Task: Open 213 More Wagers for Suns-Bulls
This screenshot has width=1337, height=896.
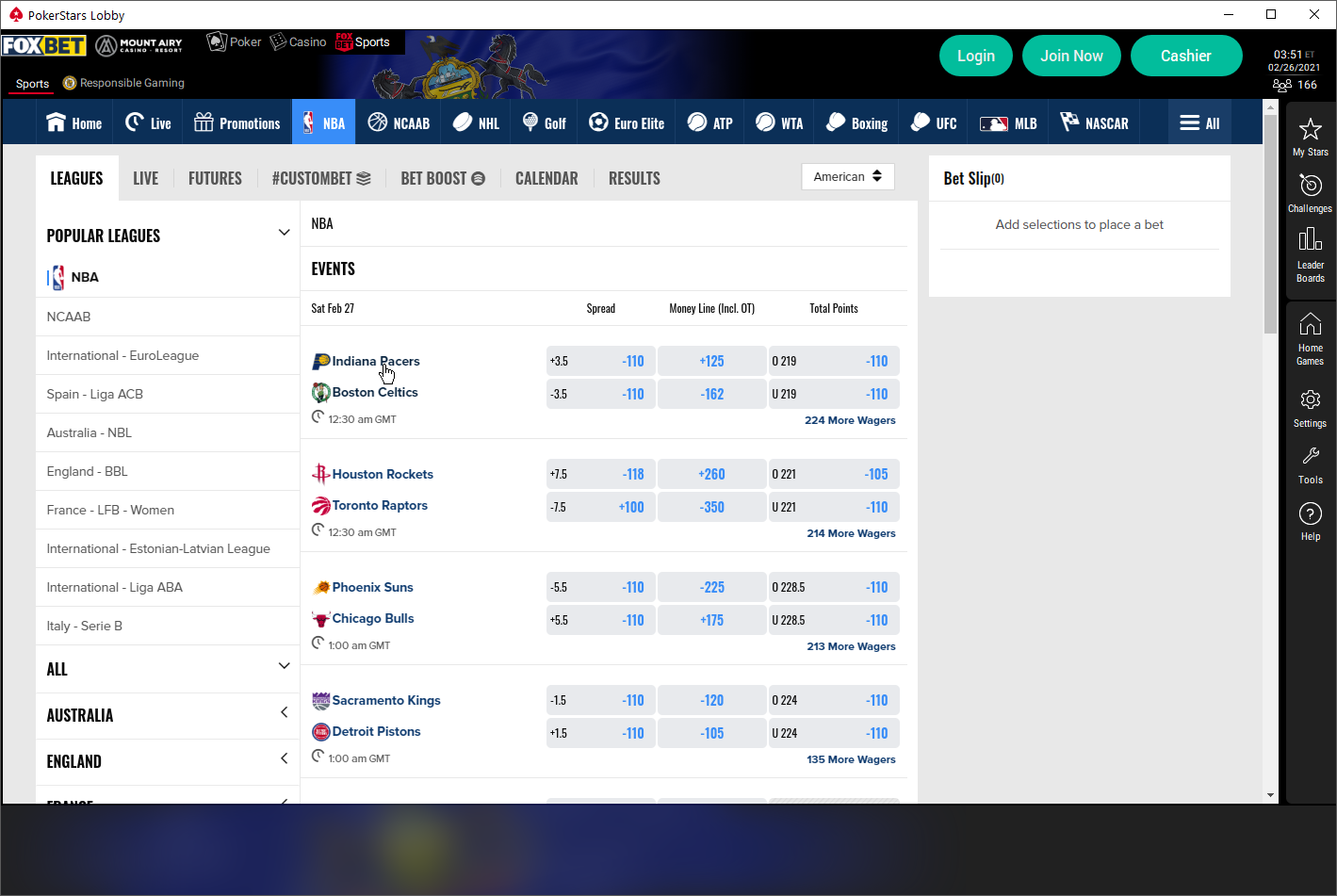Action: (x=851, y=646)
